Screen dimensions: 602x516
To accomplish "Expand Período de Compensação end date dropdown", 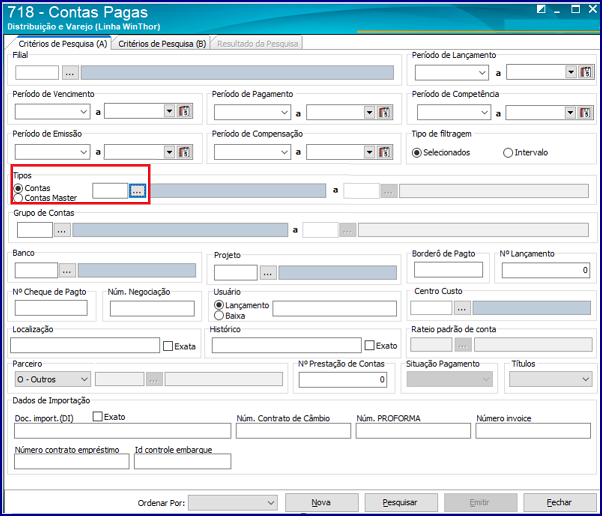I will (x=369, y=152).
